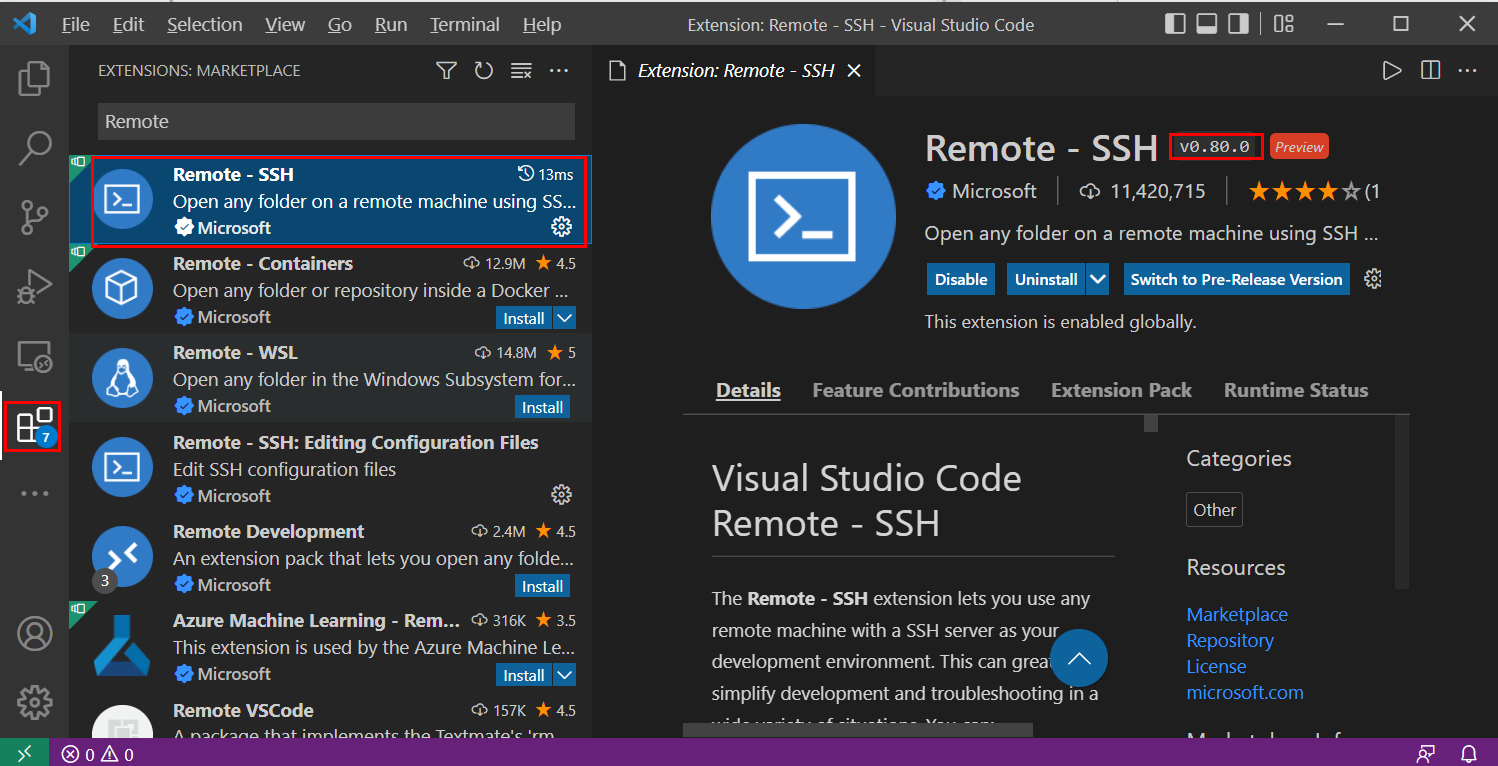Open Extensions view in activity bar
Viewport: 1498px width, 766px height.
pyautogui.click(x=34, y=426)
